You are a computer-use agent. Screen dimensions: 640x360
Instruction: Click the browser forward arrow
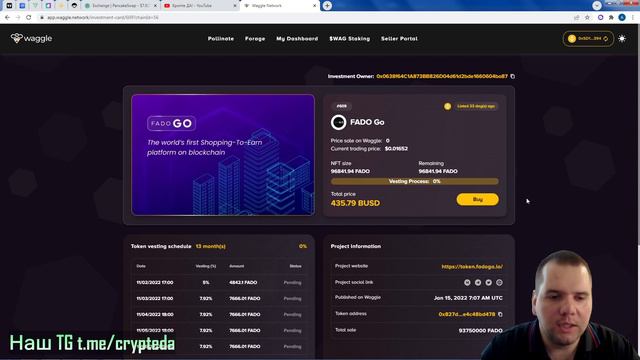click(x=18, y=18)
